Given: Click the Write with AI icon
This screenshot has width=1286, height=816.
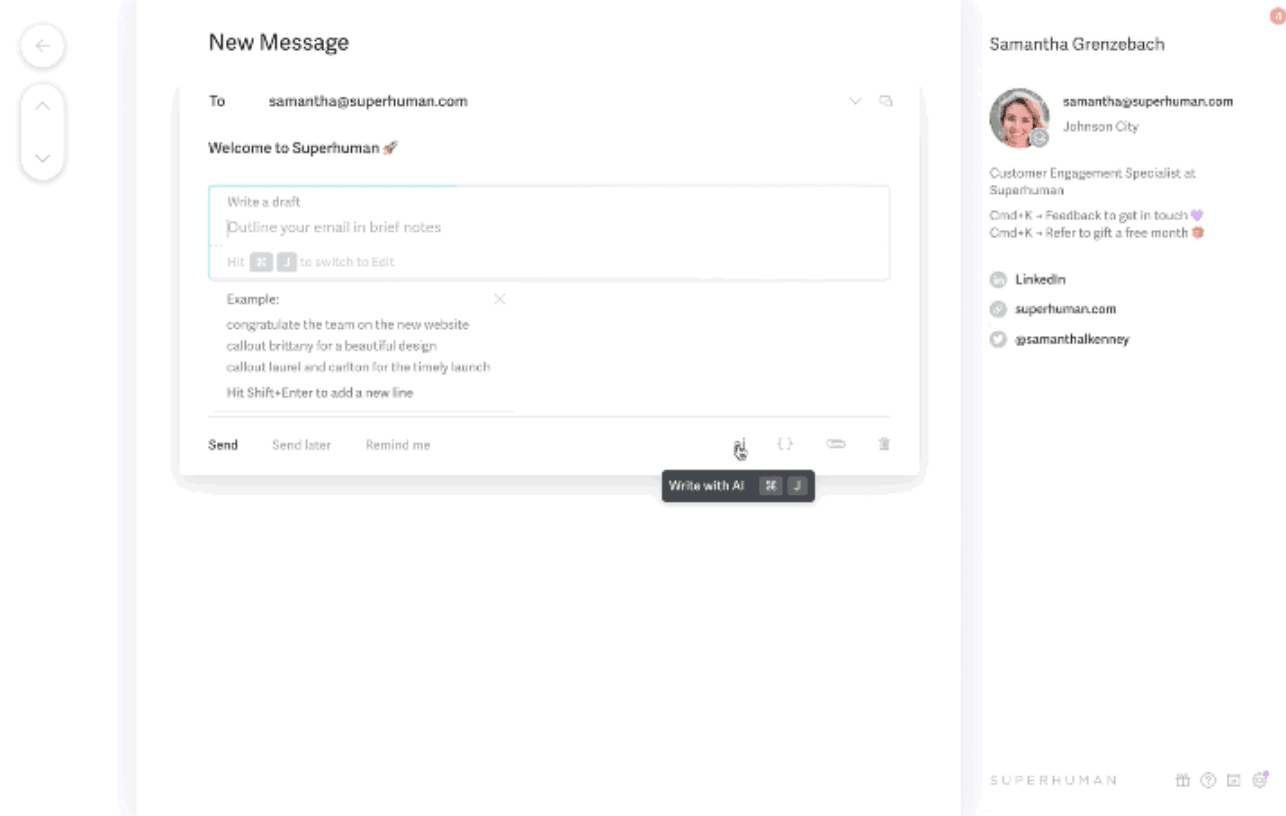Looking at the screenshot, I should click(x=739, y=444).
